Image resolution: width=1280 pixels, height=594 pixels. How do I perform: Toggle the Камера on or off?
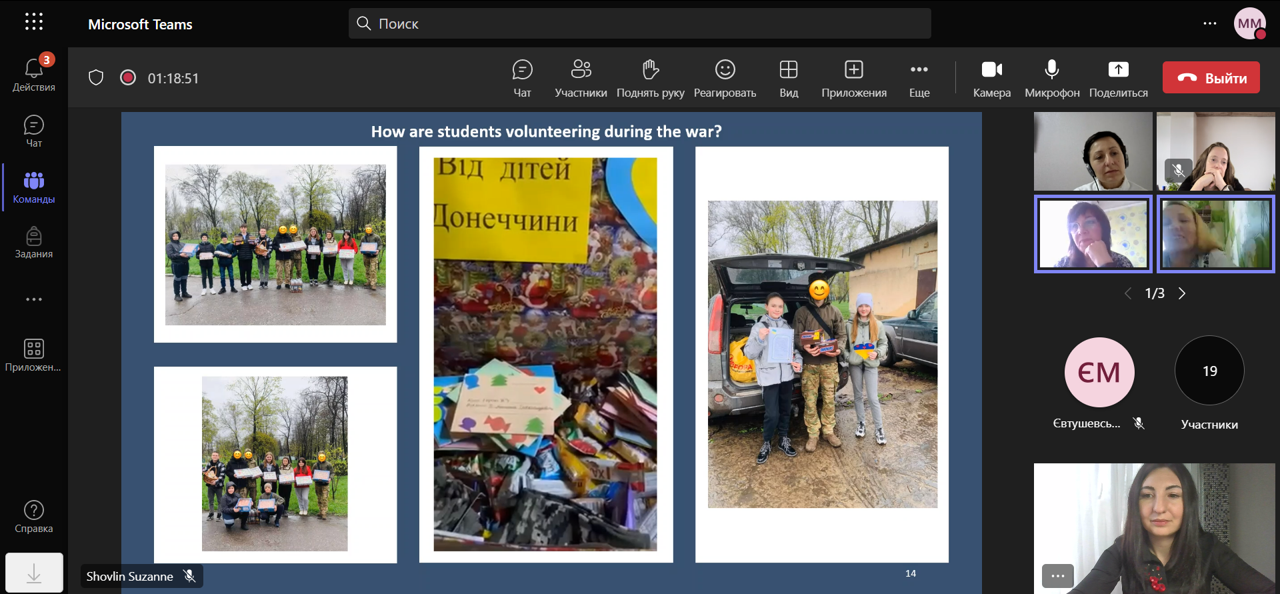coord(992,78)
